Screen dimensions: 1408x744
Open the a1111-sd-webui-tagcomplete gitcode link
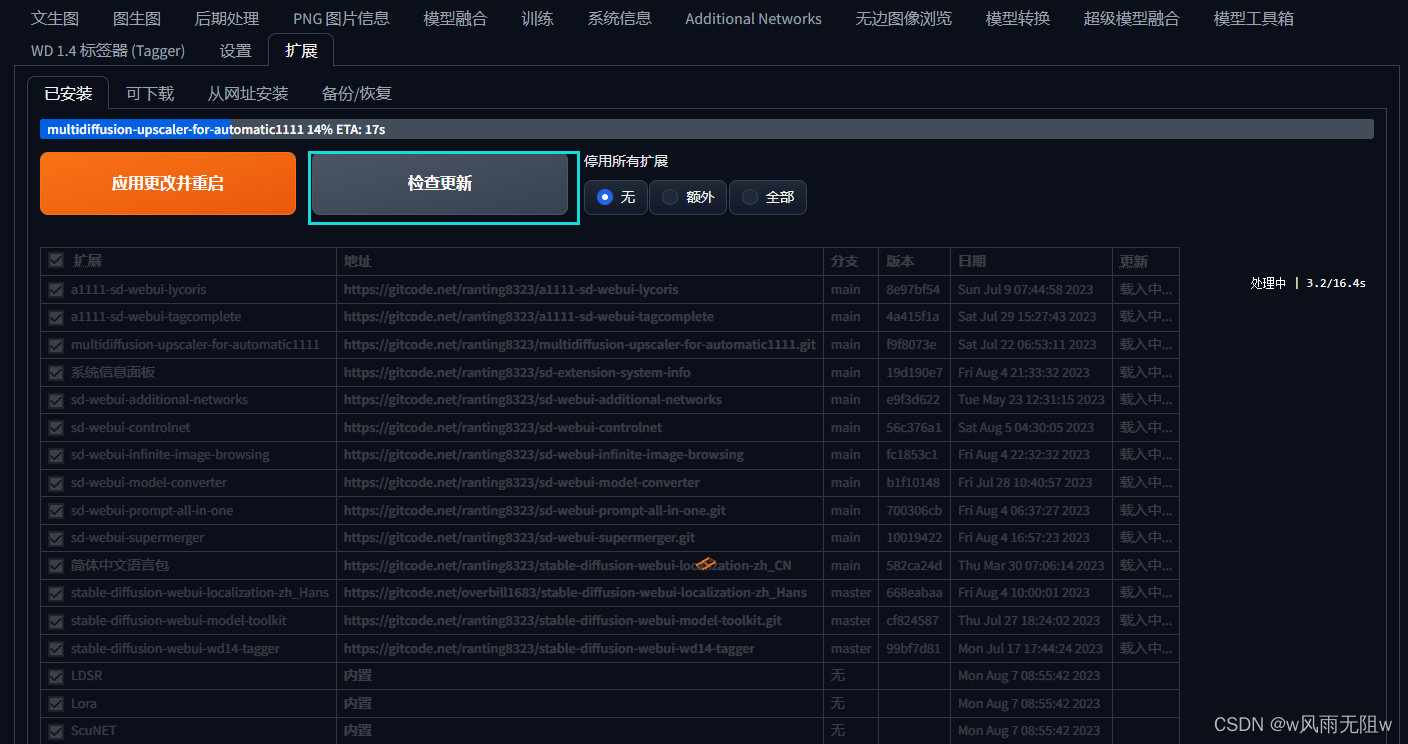pyautogui.click(x=529, y=316)
